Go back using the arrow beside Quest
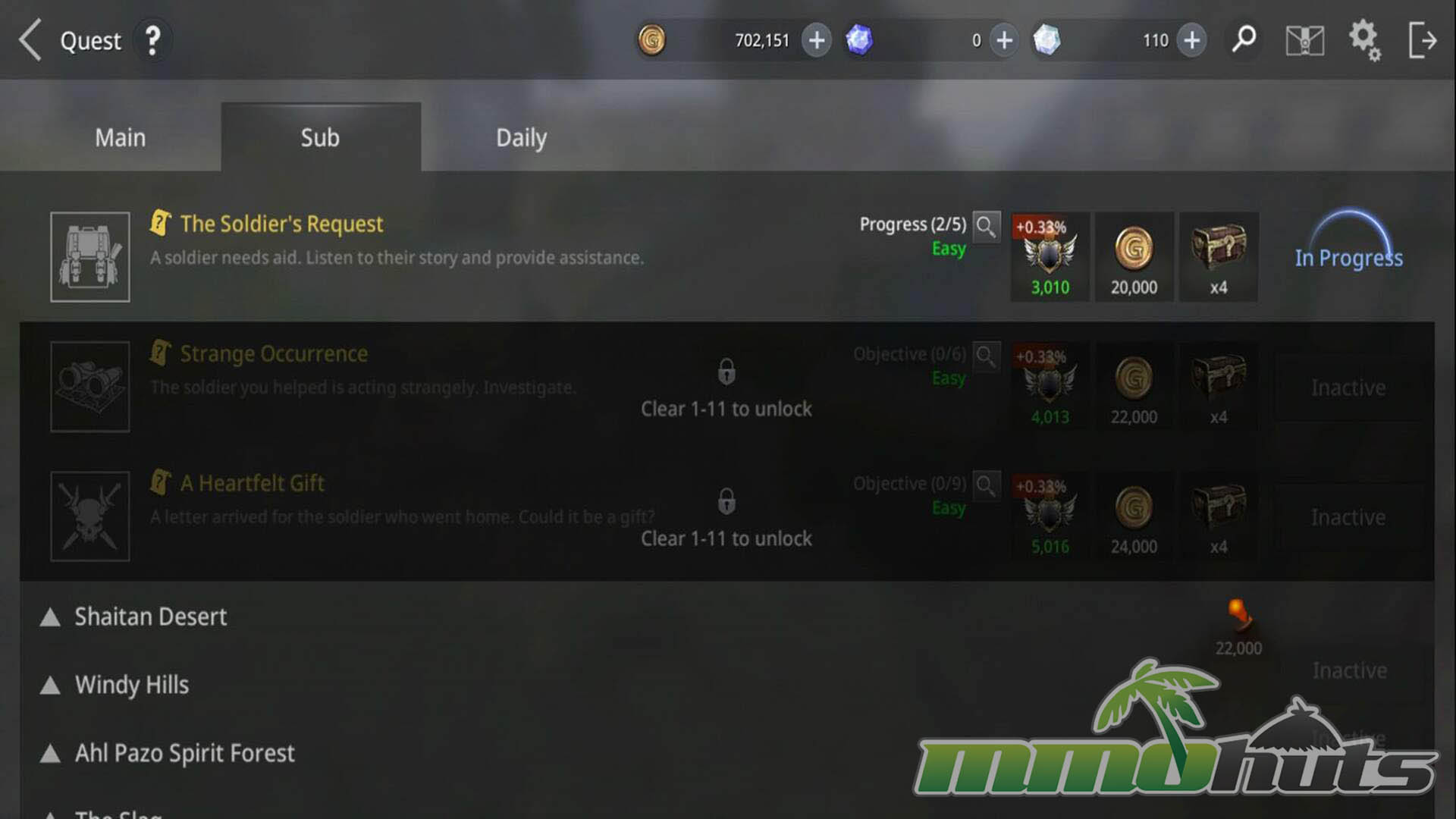 point(30,40)
